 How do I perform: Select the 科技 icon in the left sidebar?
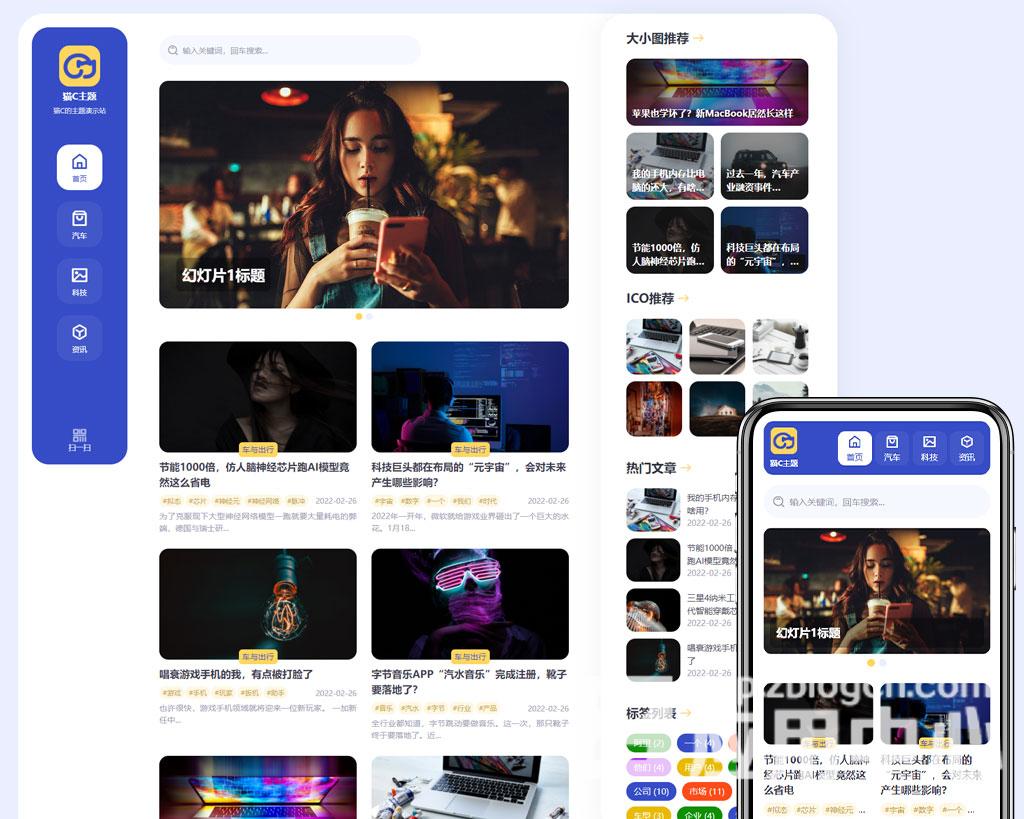tap(79, 280)
